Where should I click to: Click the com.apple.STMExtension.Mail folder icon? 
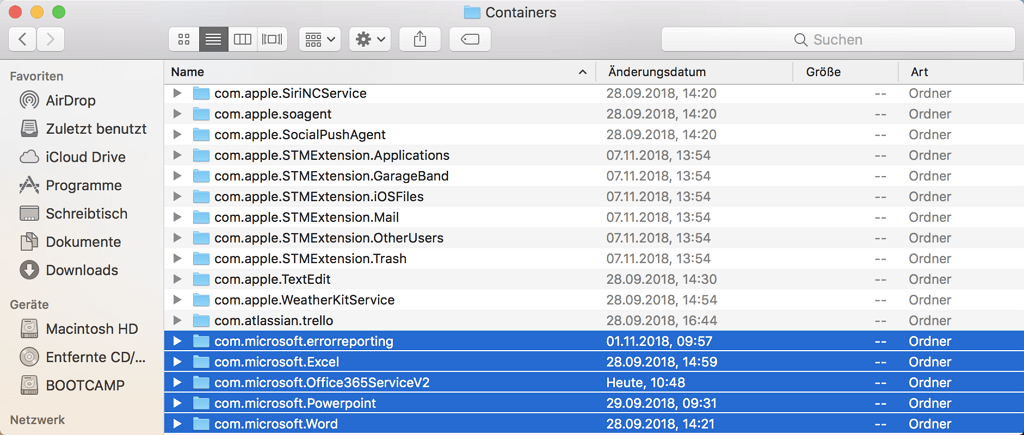(x=200, y=218)
